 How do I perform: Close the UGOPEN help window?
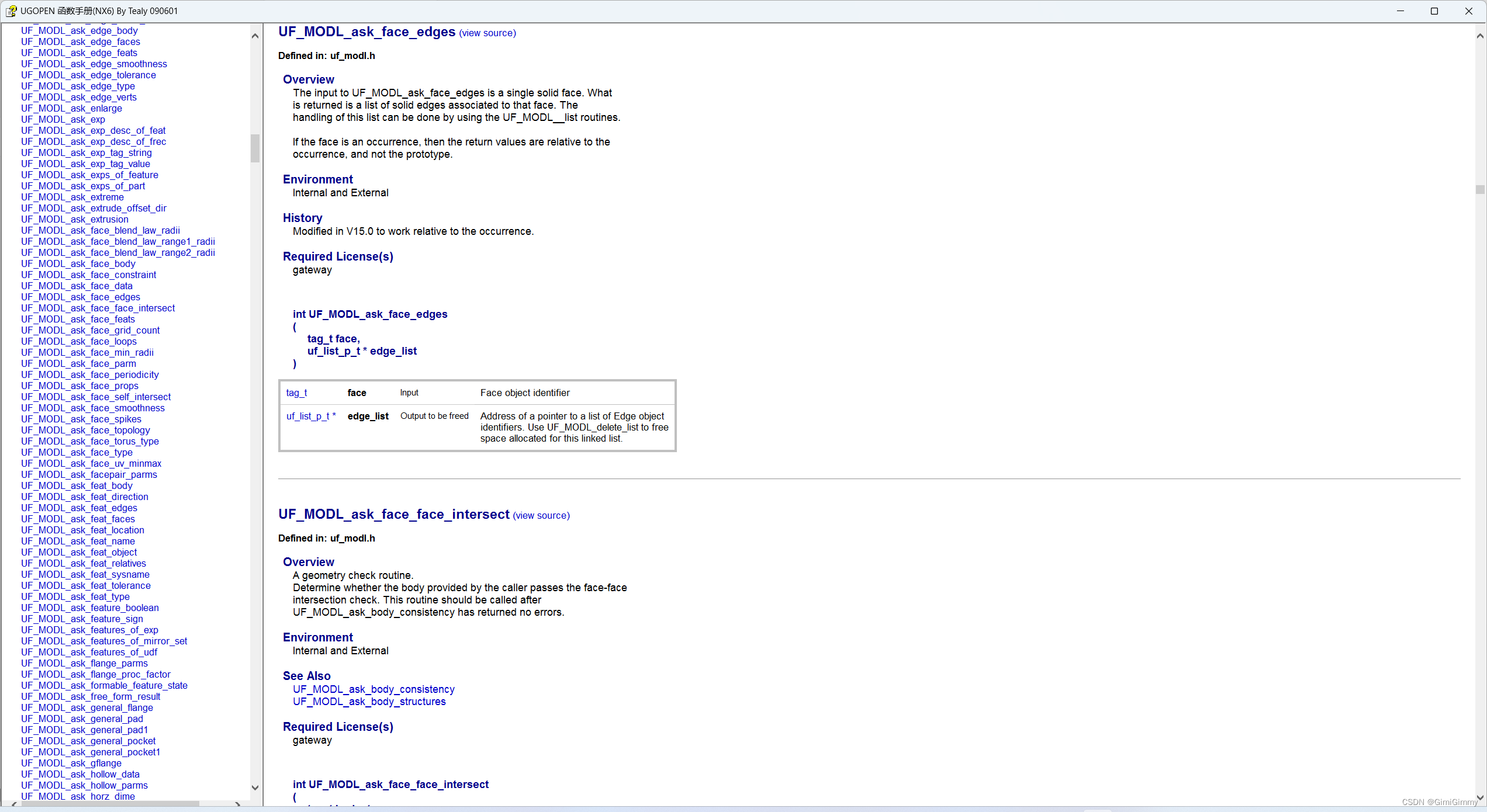1468,11
